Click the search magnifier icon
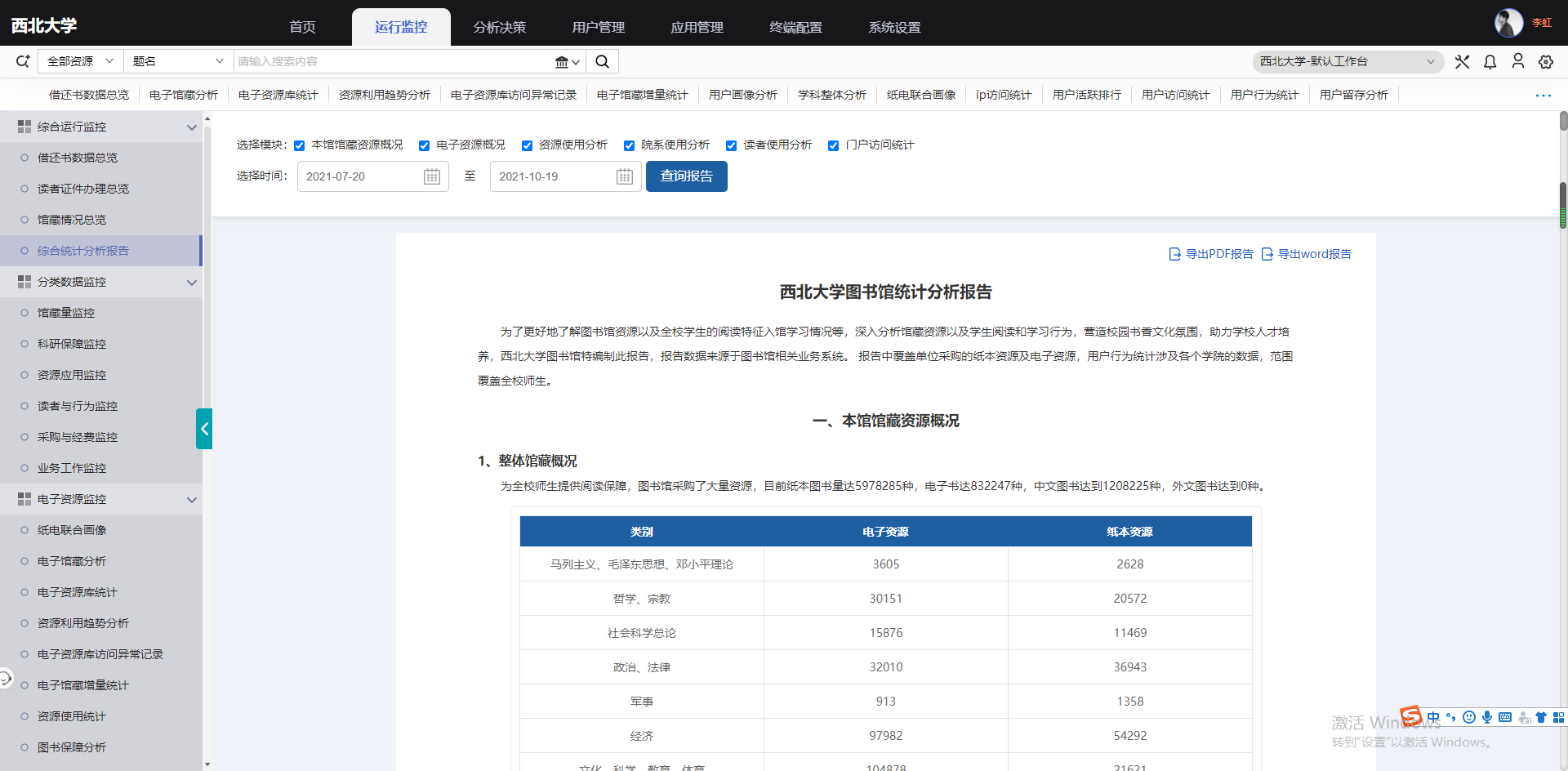This screenshot has width=1568, height=771. (602, 61)
